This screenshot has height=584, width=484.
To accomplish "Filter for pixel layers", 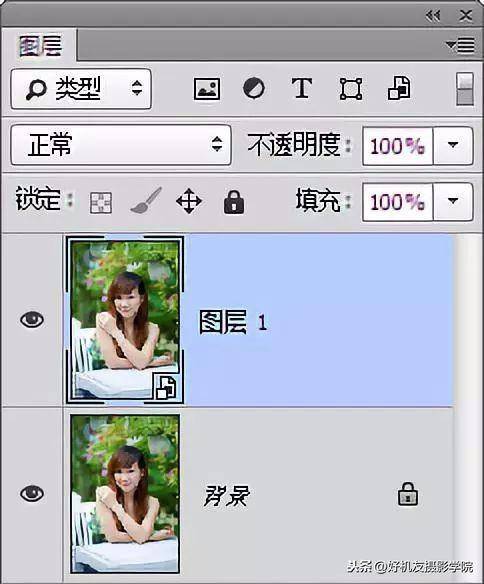I will [x=207, y=89].
